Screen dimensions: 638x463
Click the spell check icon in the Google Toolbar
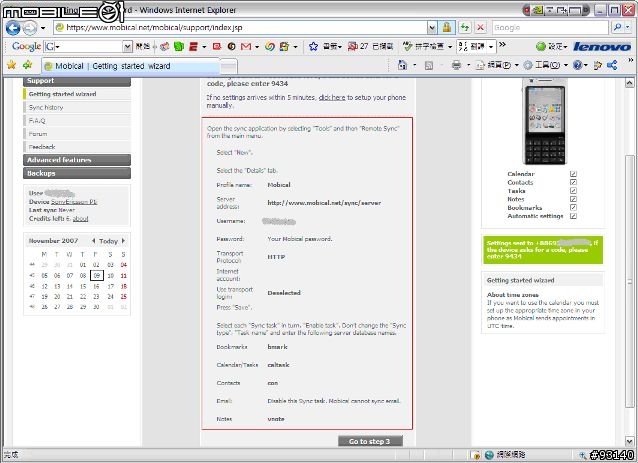coord(407,46)
